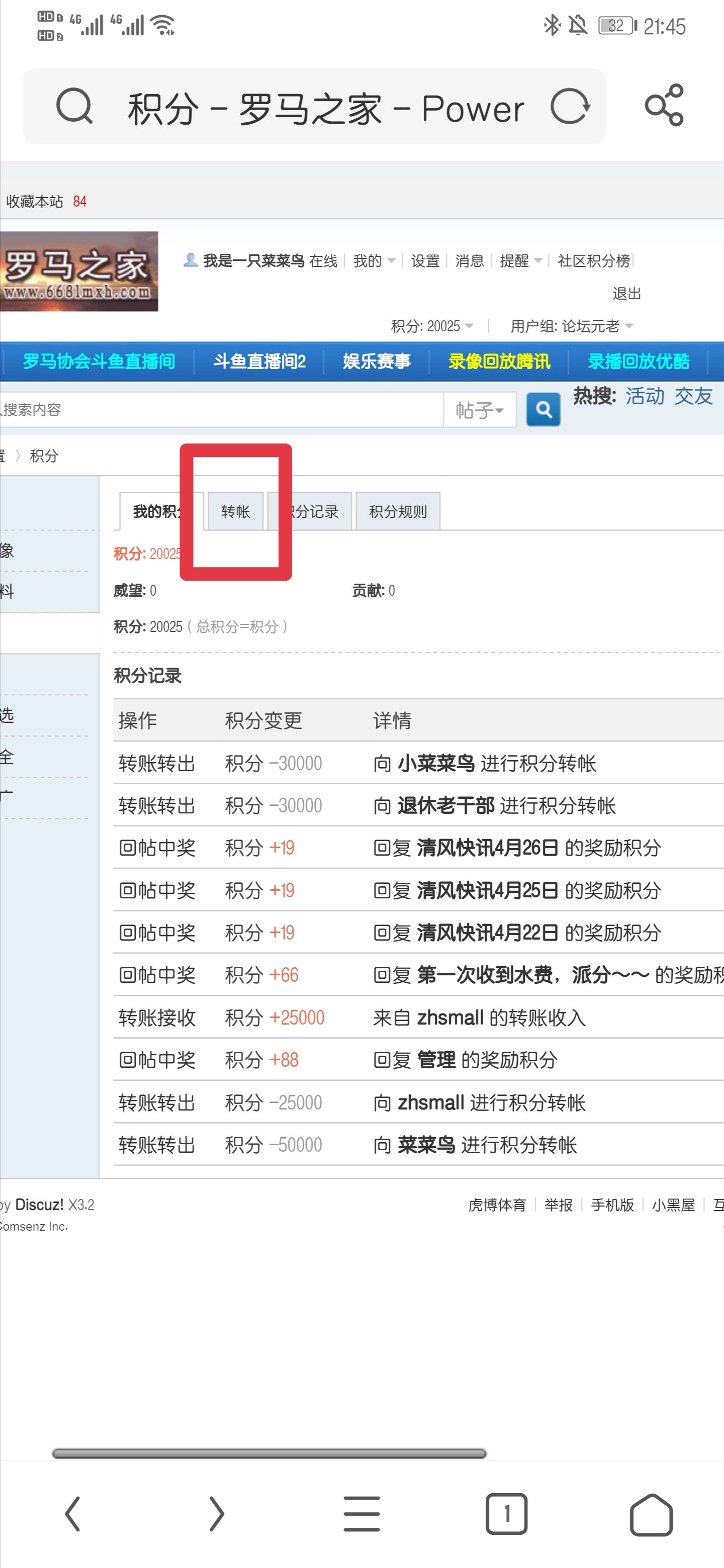Focus the 搜索内容 search input field
Screen dimensions: 724x1568
click(222, 410)
